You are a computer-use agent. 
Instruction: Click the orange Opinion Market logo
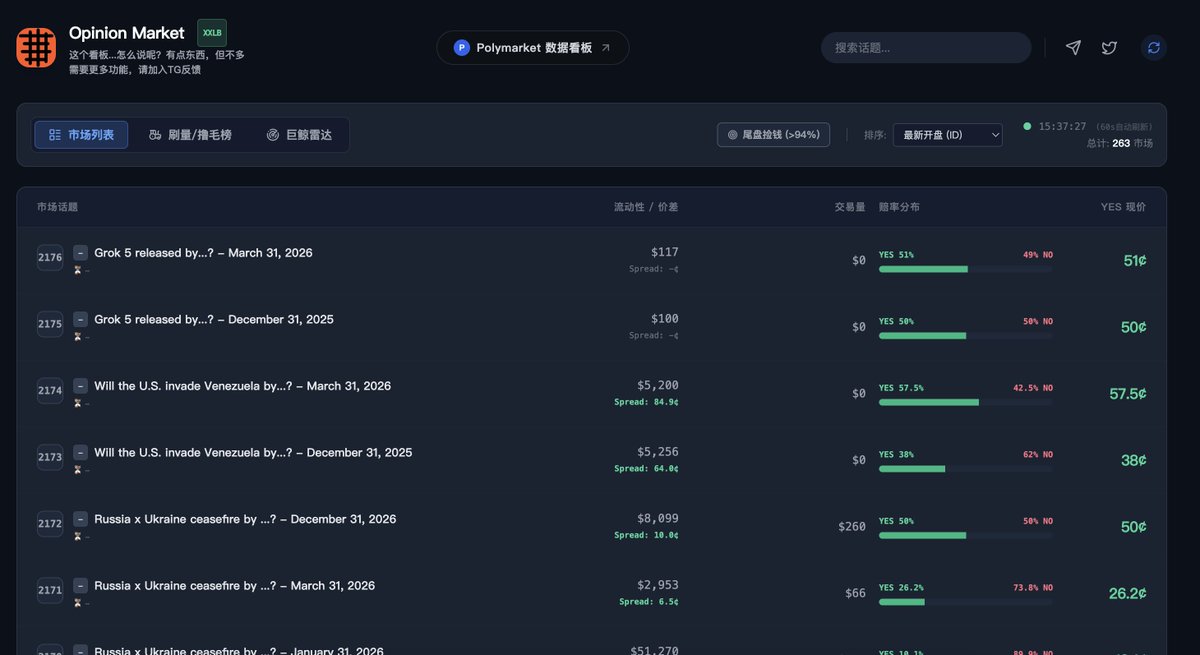tap(36, 48)
